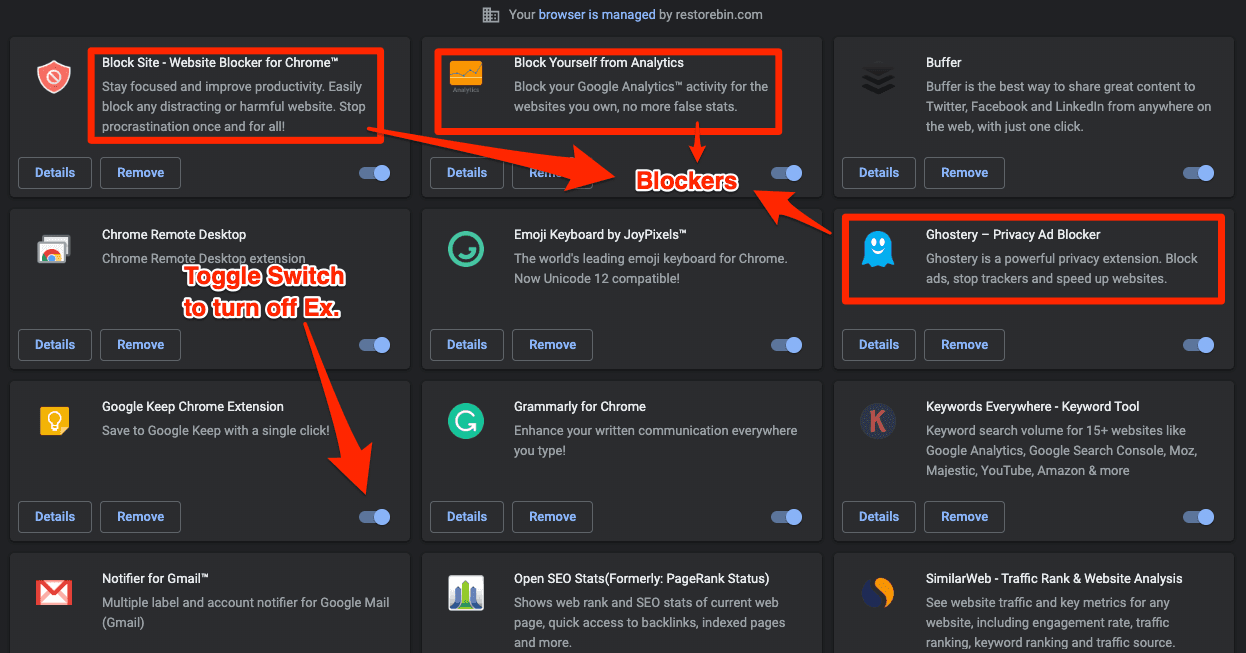1246x653 pixels.
Task: Click 'Notifier for Gmail™' title text
Action: (155, 579)
